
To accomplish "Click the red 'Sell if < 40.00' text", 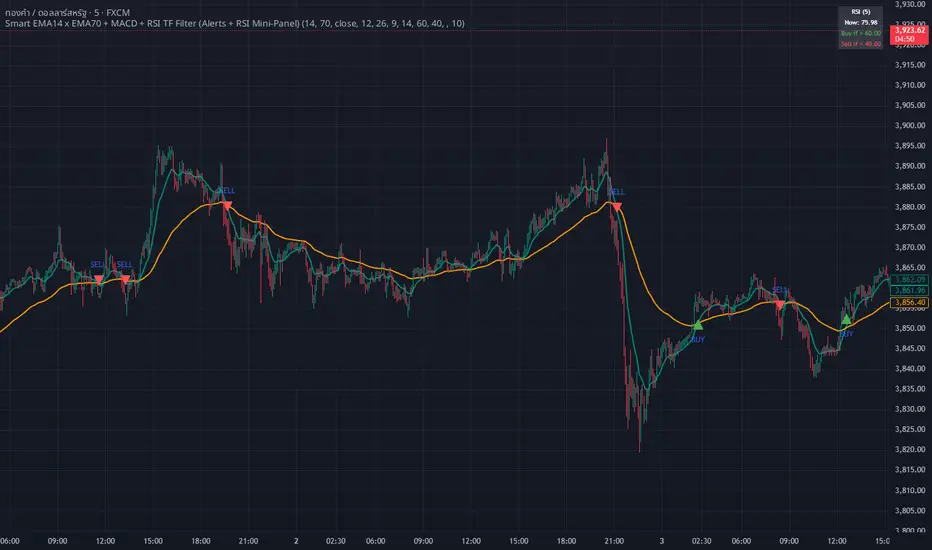I will [x=861, y=44].
